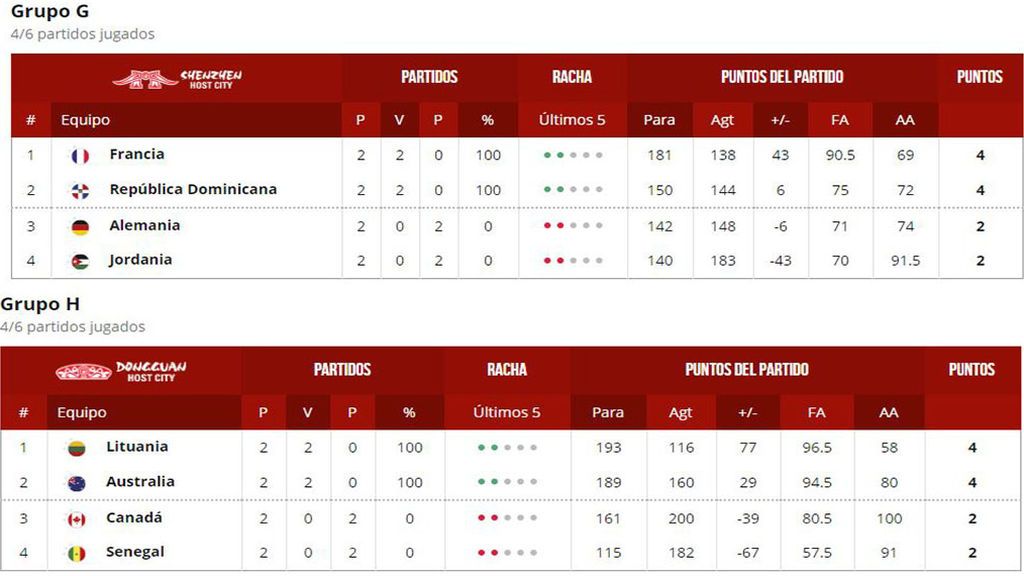Click the Jordan flag icon
1024x576 pixels.
pyautogui.click(x=80, y=262)
